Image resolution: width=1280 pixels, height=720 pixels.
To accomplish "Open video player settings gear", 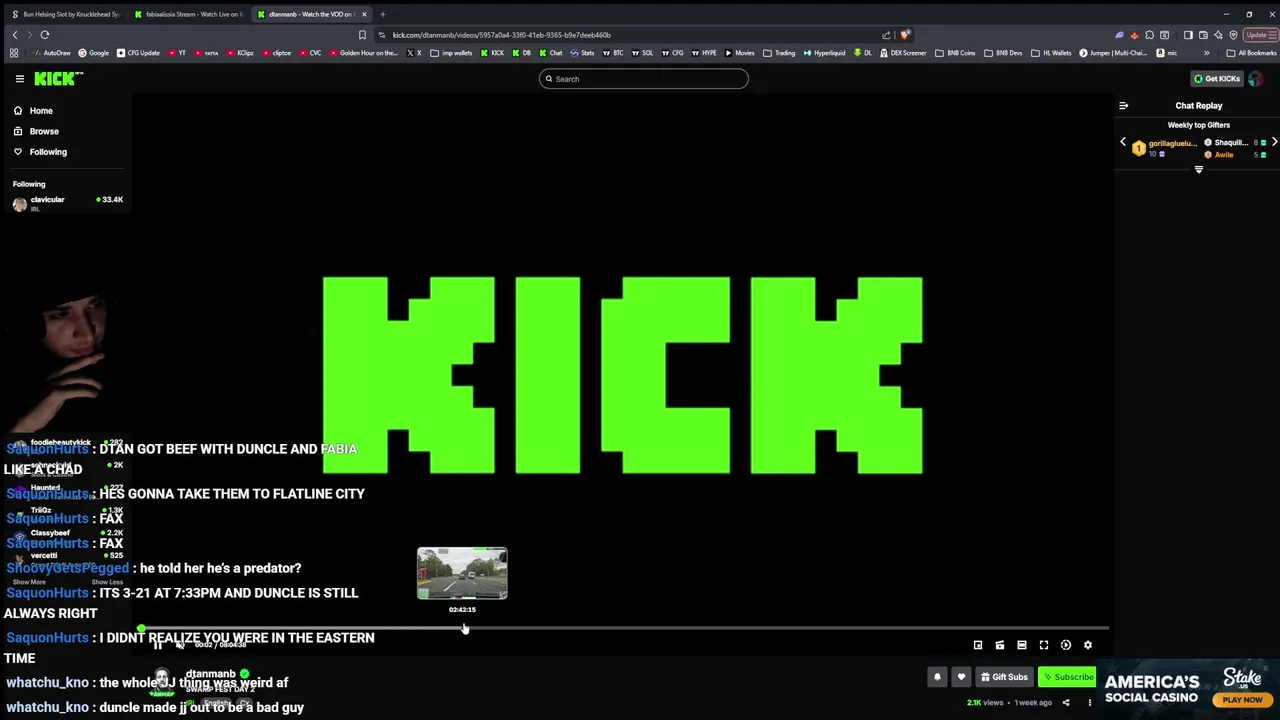I will [1088, 646].
